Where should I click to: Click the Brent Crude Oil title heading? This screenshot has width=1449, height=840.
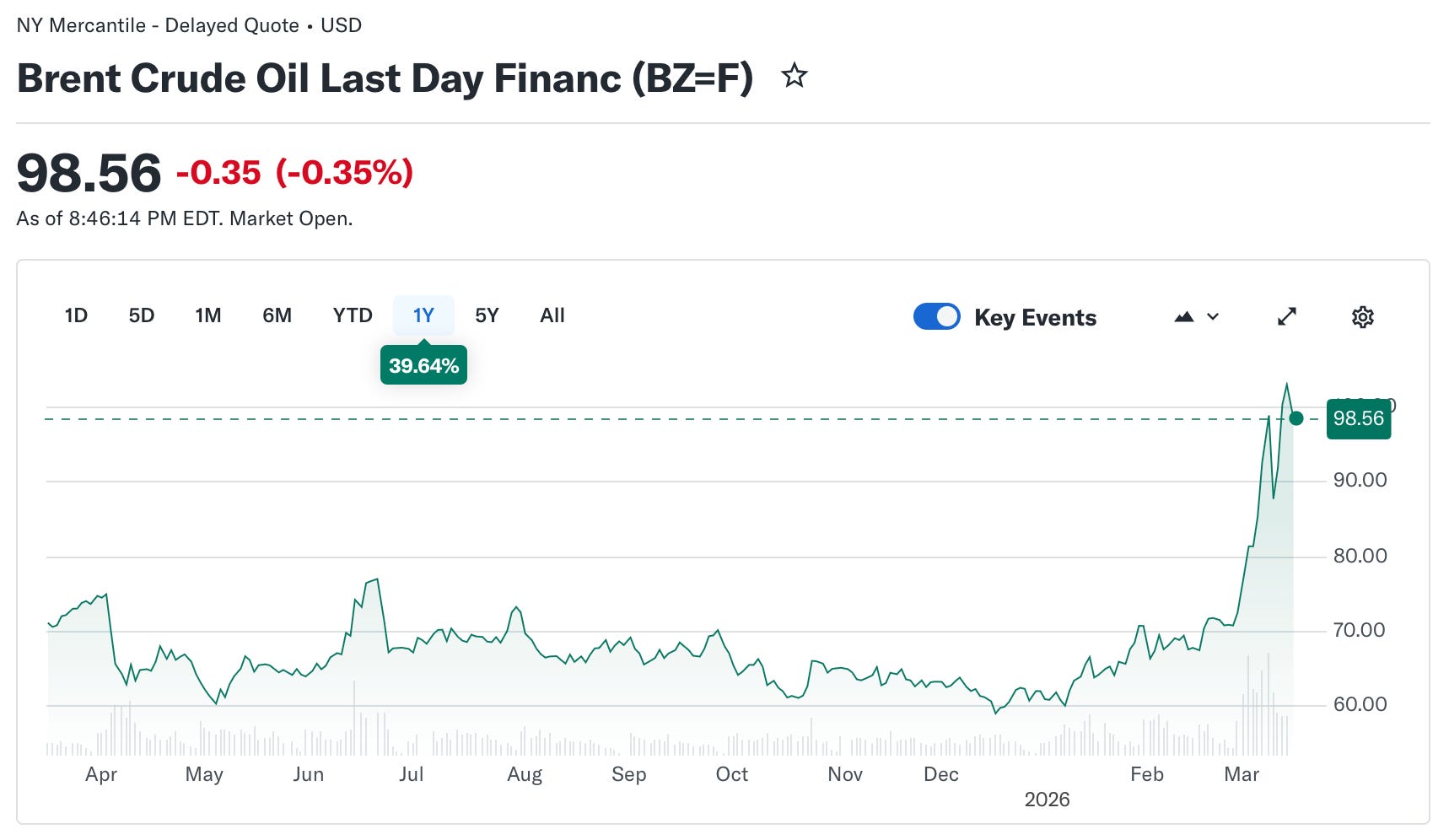(385, 78)
